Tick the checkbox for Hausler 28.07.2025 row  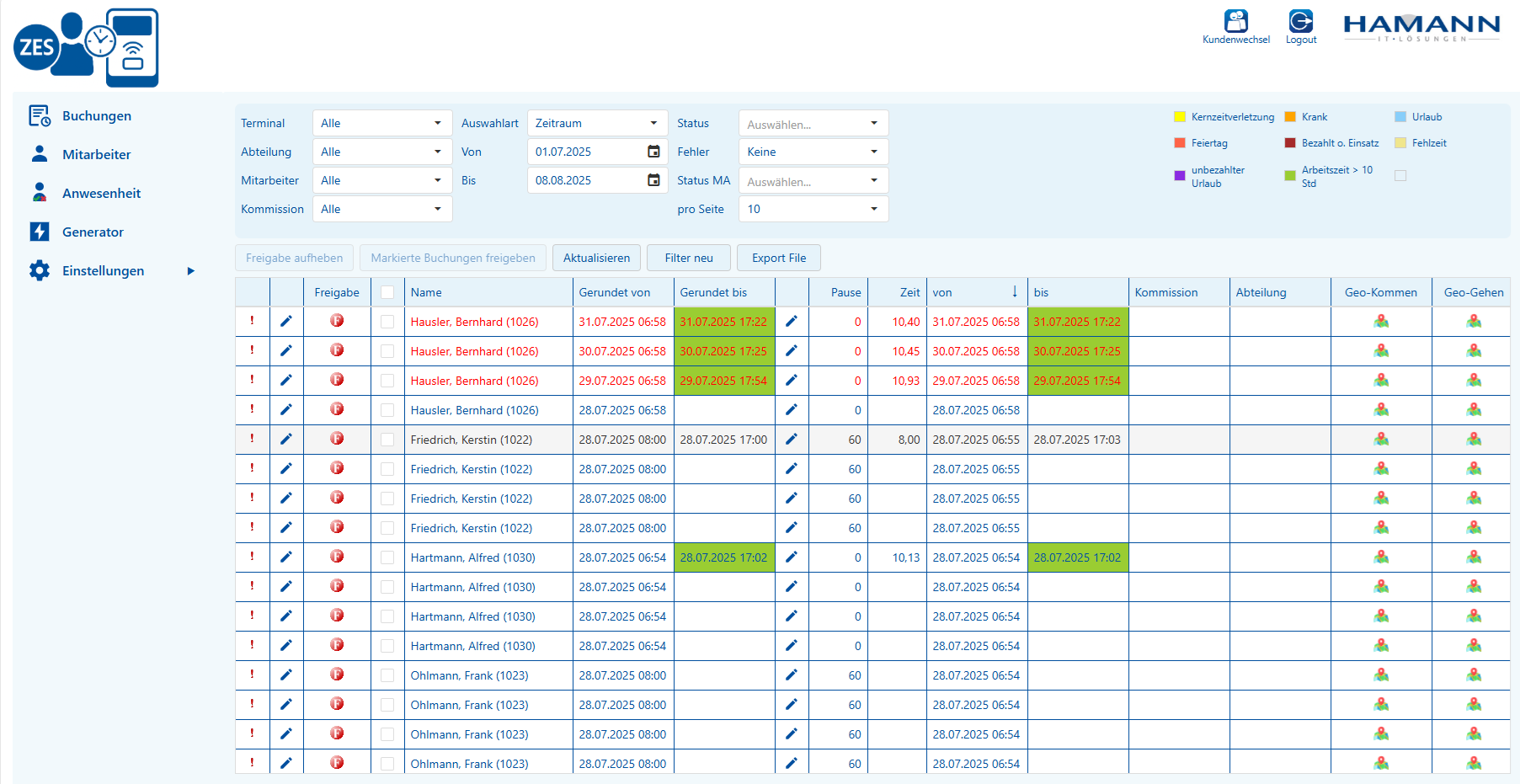[387, 410]
